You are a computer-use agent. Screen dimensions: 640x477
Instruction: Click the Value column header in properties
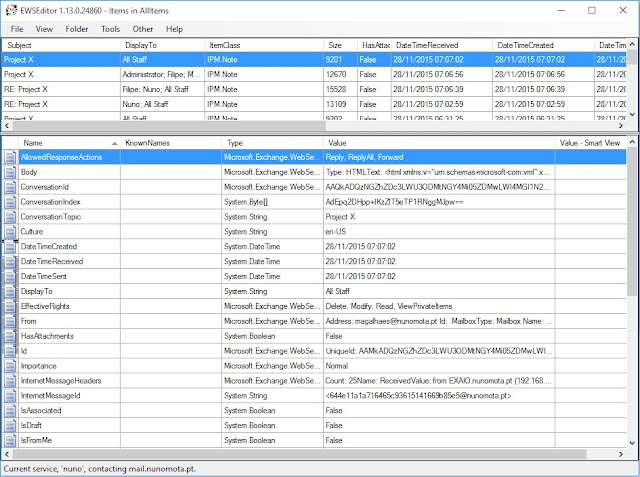[x=439, y=143]
